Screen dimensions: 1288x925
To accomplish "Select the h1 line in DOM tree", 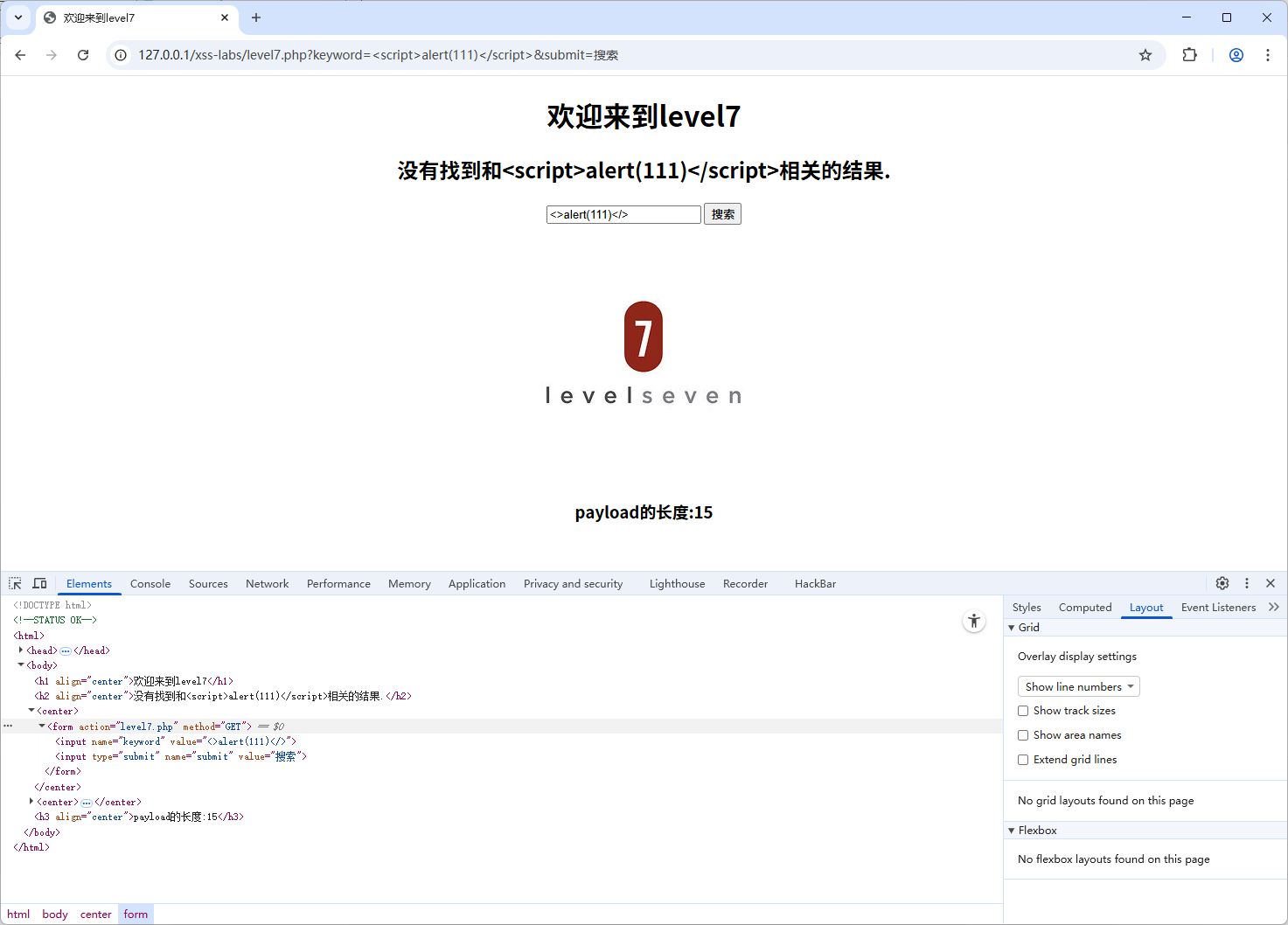I will (x=134, y=681).
